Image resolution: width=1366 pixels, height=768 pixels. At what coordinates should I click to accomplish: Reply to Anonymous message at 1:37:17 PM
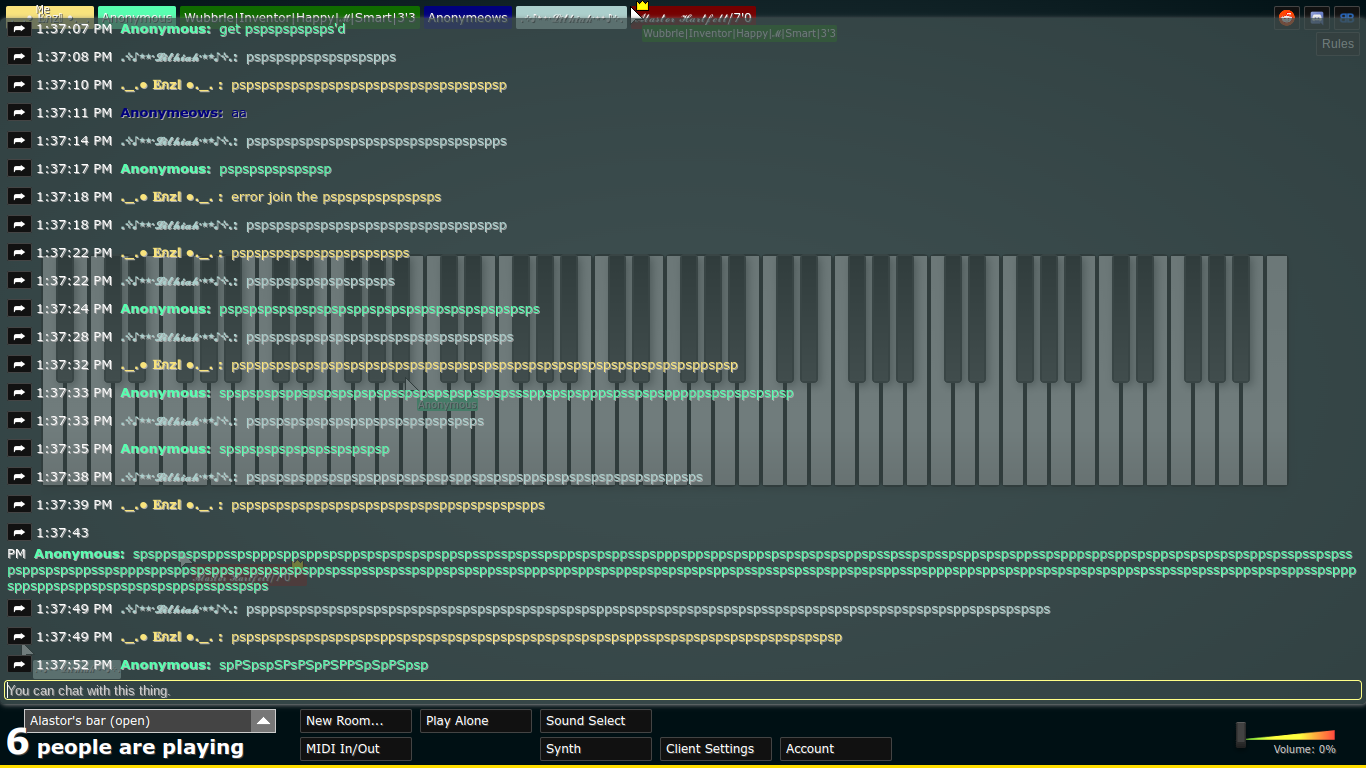[x=19, y=169]
